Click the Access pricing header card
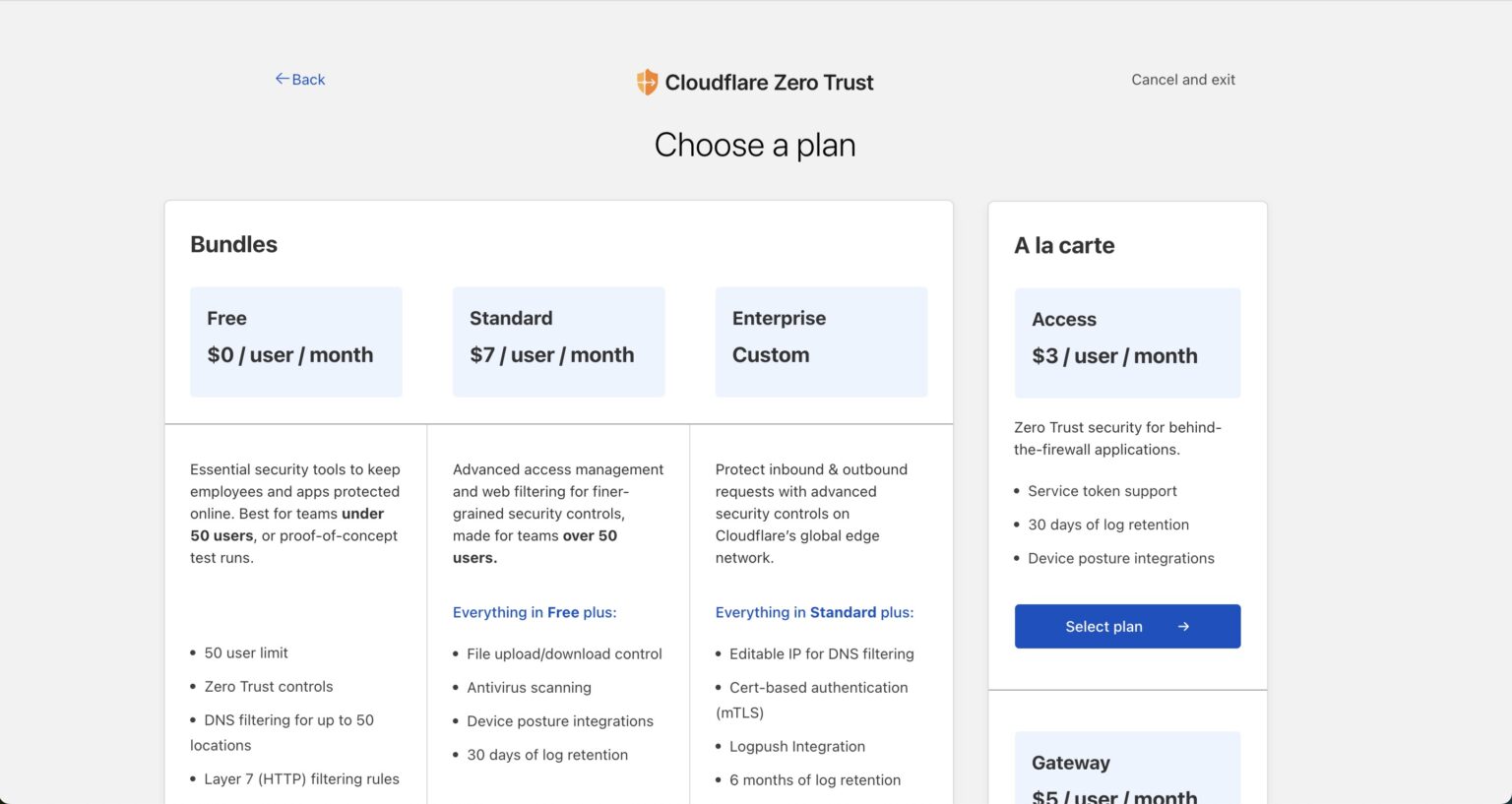 [1127, 341]
